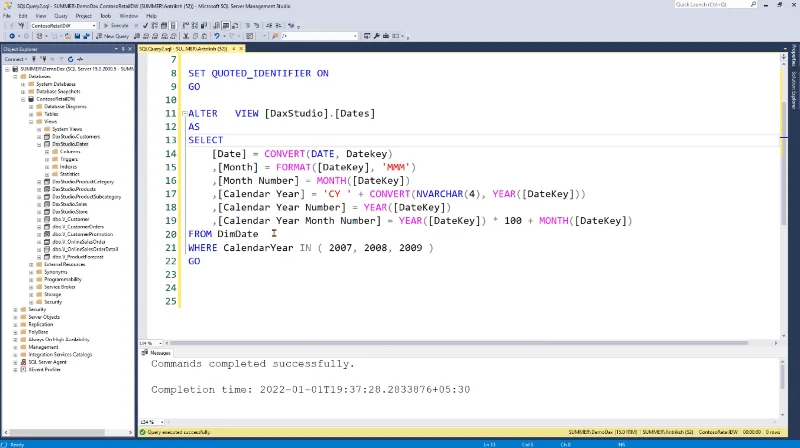Open the File menu
Image resolution: width=800 pixels, height=448 pixels.
pos(7,16)
